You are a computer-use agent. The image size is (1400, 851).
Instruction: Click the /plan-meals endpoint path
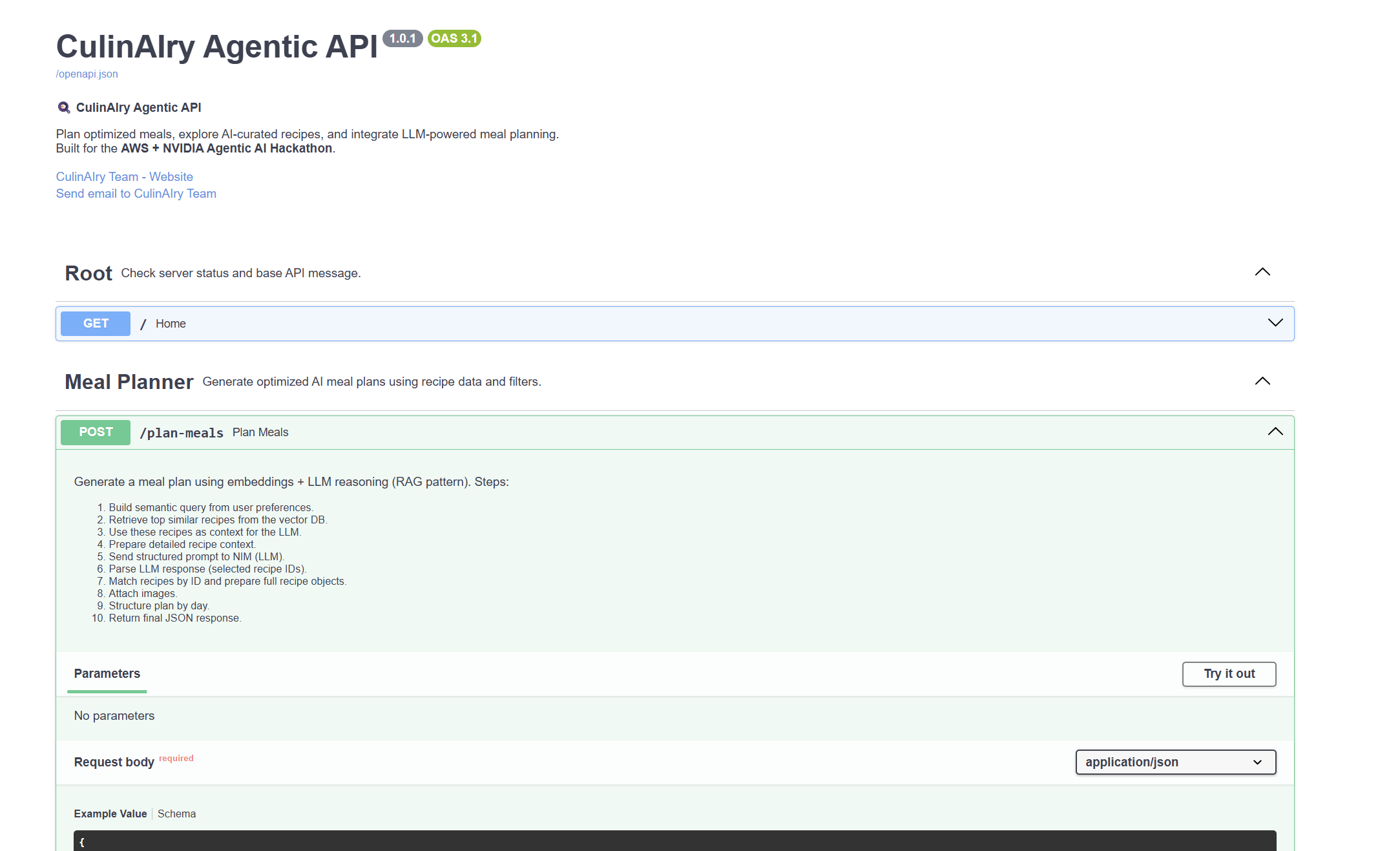182,433
